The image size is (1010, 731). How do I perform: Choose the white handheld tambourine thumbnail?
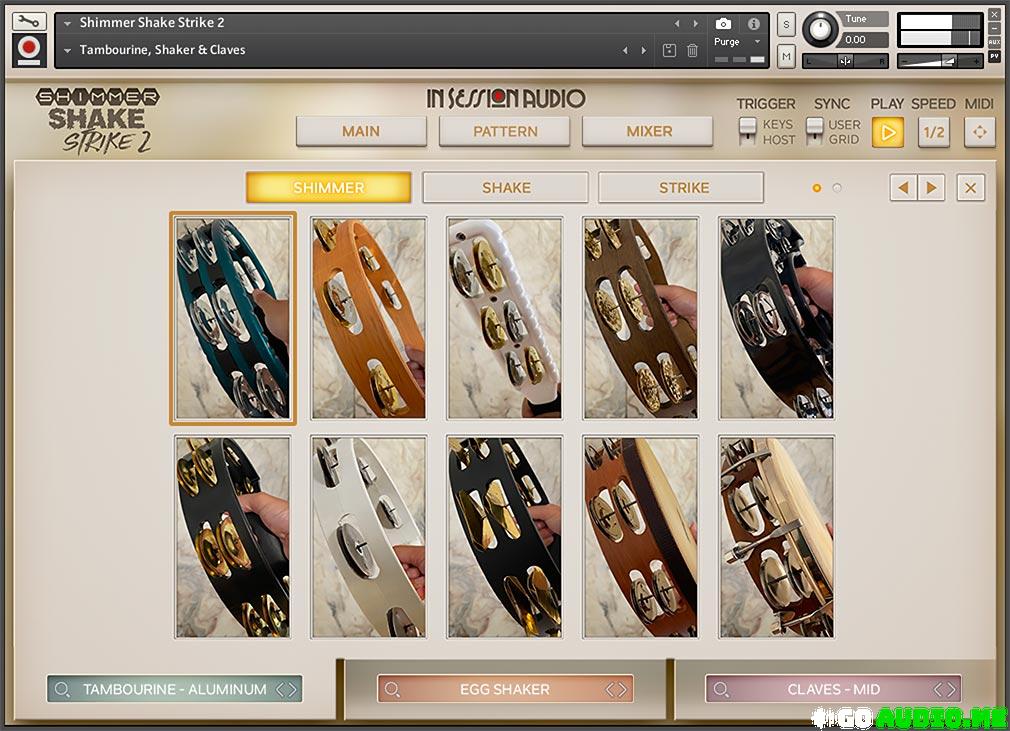(504, 318)
